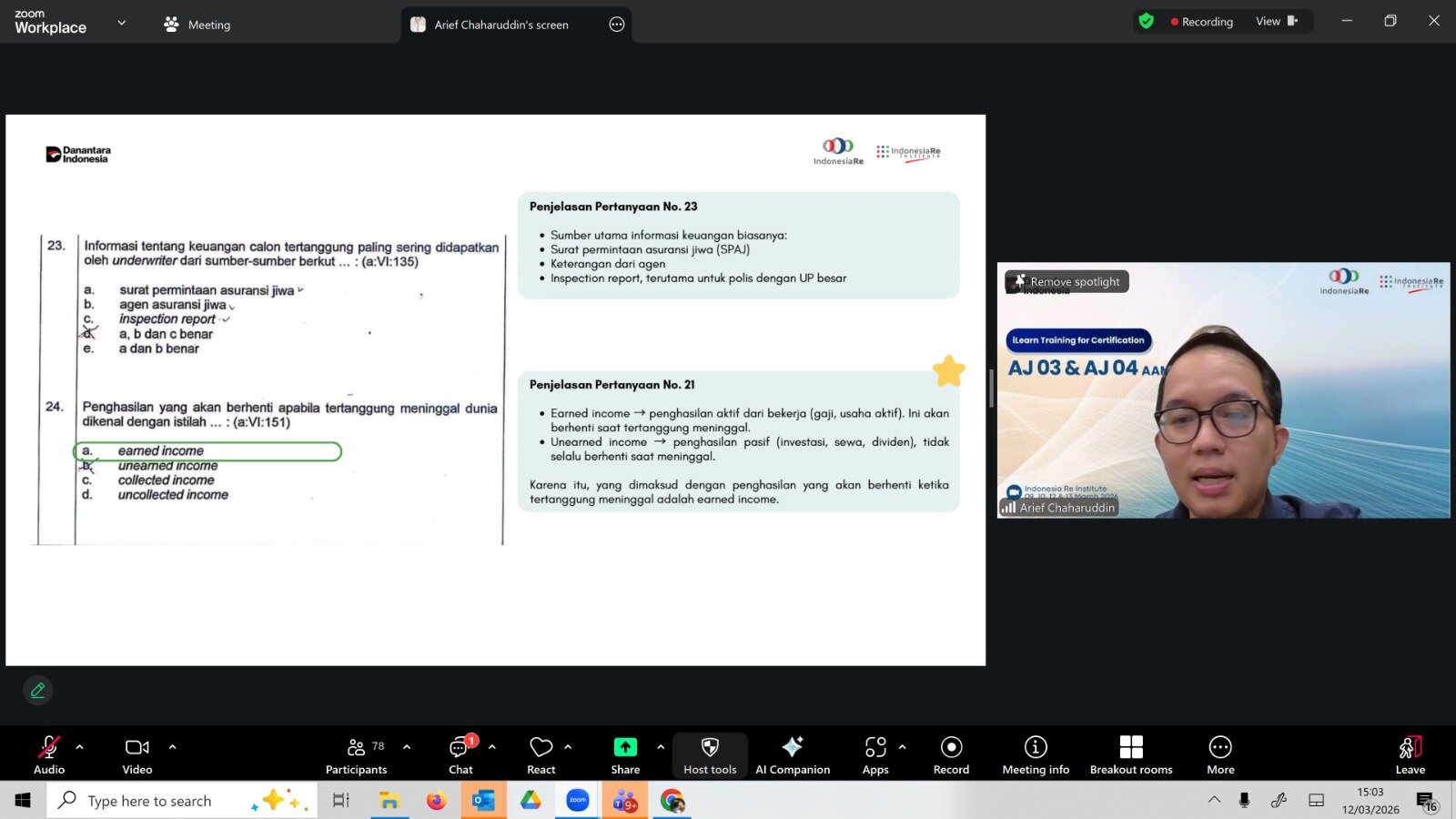
Task: Open the Host tools shield
Action: click(710, 754)
